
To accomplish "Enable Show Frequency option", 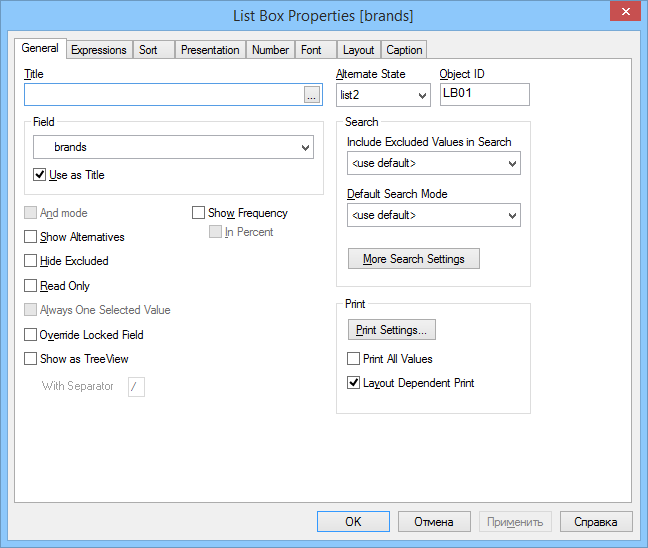I will click(x=200, y=213).
